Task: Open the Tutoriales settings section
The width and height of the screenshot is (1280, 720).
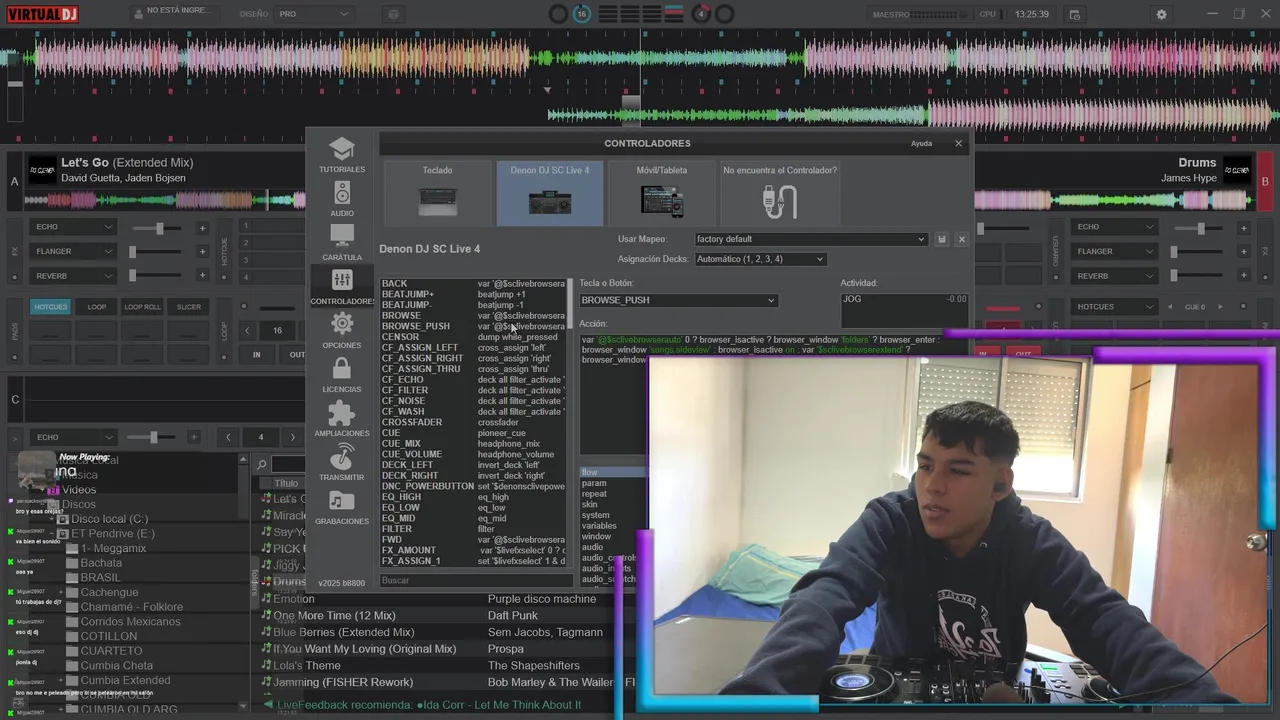Action: pos(342,155)
